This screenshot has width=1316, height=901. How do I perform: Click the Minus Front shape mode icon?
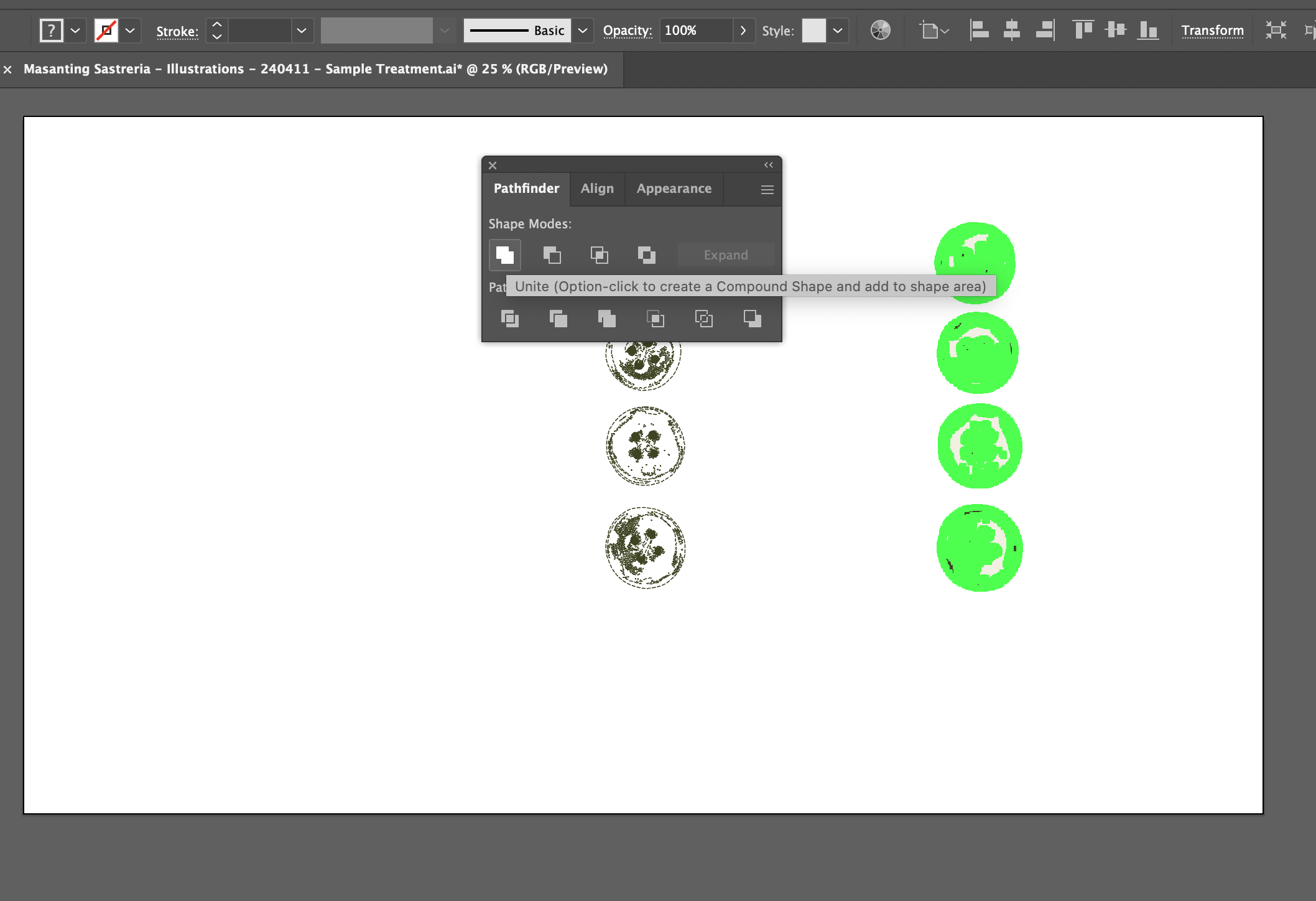coord(552,255)
